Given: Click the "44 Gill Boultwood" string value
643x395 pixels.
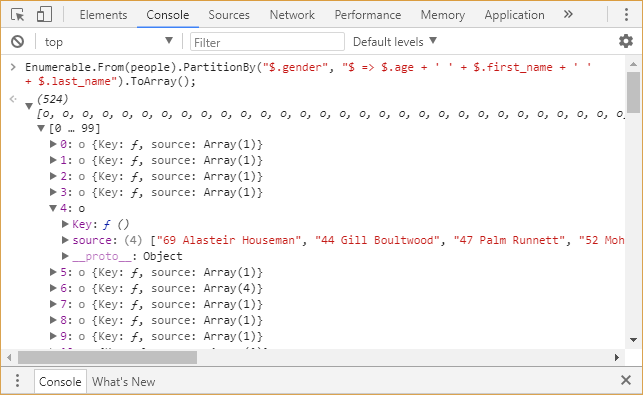Looking at the screenshot, I should point(377,240).
